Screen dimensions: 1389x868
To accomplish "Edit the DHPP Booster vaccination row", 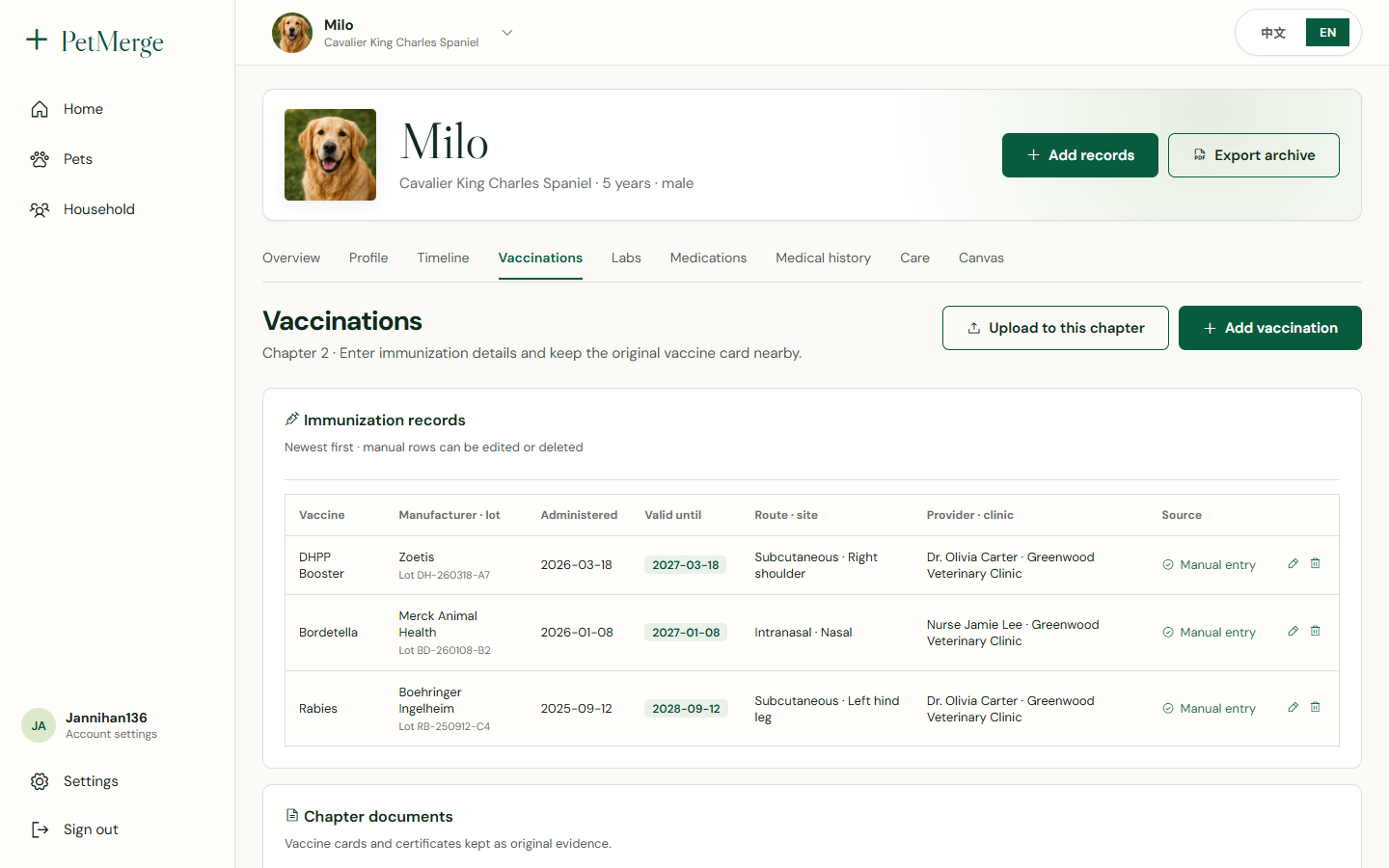I will (x=1293, y=564).
